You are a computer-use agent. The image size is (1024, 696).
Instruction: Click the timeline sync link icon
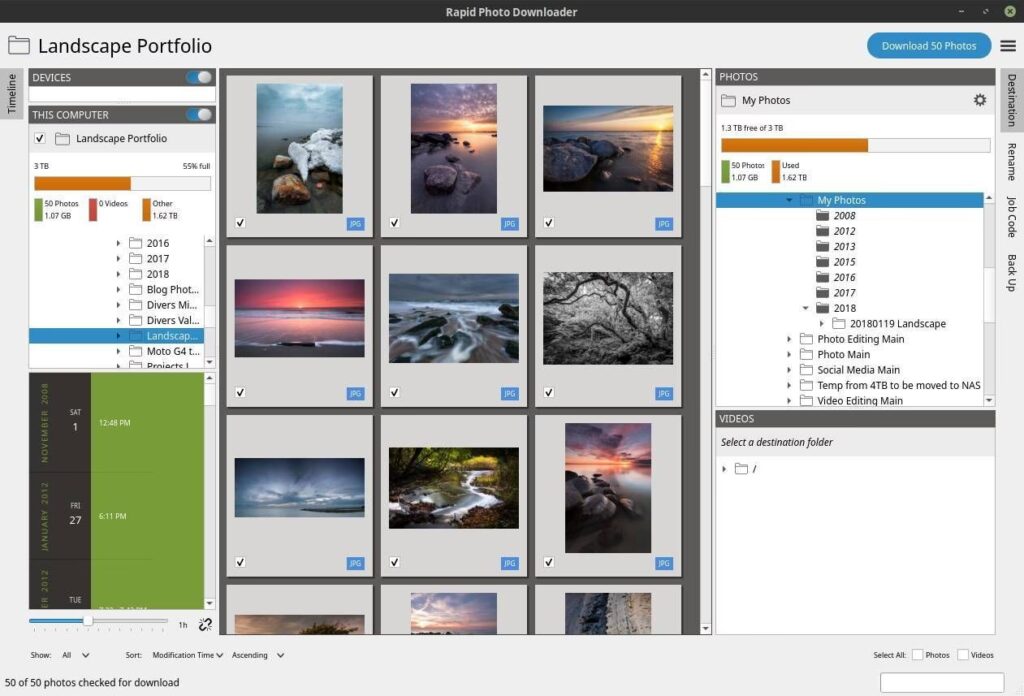coord(205,625)
